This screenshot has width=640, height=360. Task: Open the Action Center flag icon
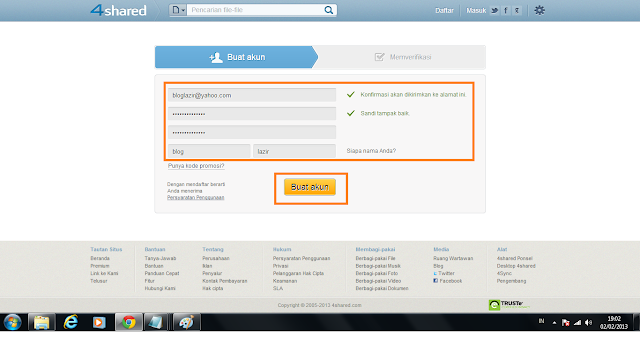click(x=565, y=322)
